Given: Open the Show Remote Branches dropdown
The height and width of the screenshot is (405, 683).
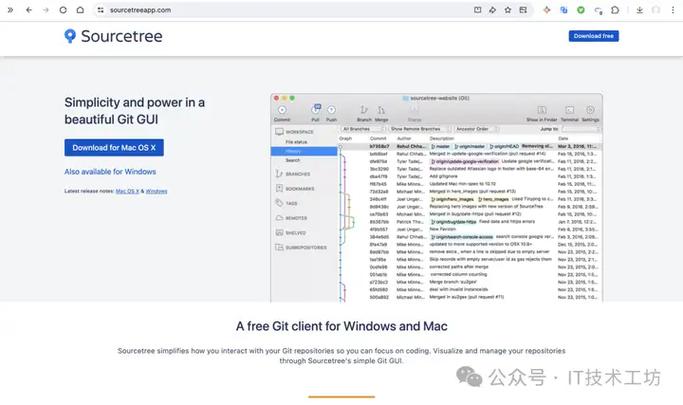Looking at the screenshot, I should coord(419,129).
